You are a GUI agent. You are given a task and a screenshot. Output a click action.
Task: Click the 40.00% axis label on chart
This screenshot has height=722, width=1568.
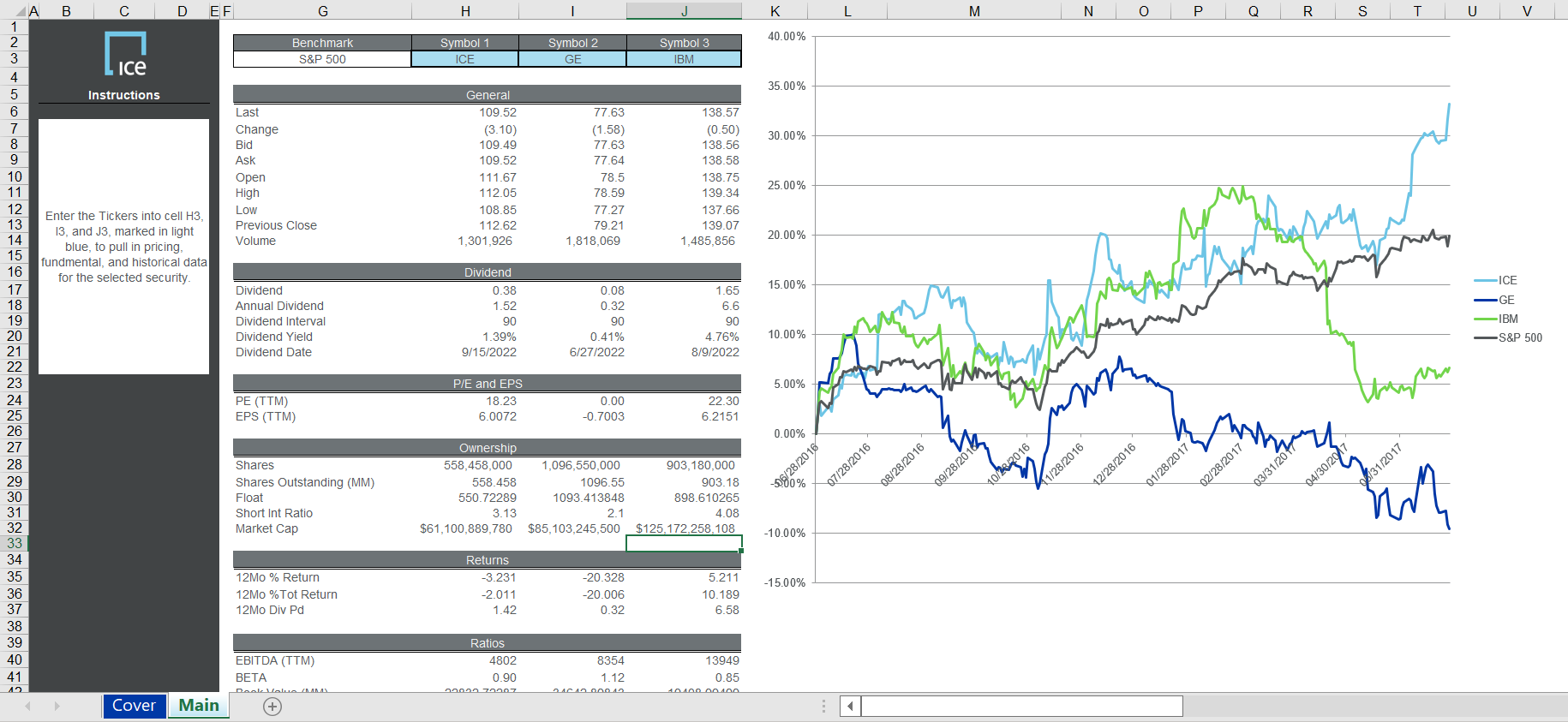(x=787, y=36)
